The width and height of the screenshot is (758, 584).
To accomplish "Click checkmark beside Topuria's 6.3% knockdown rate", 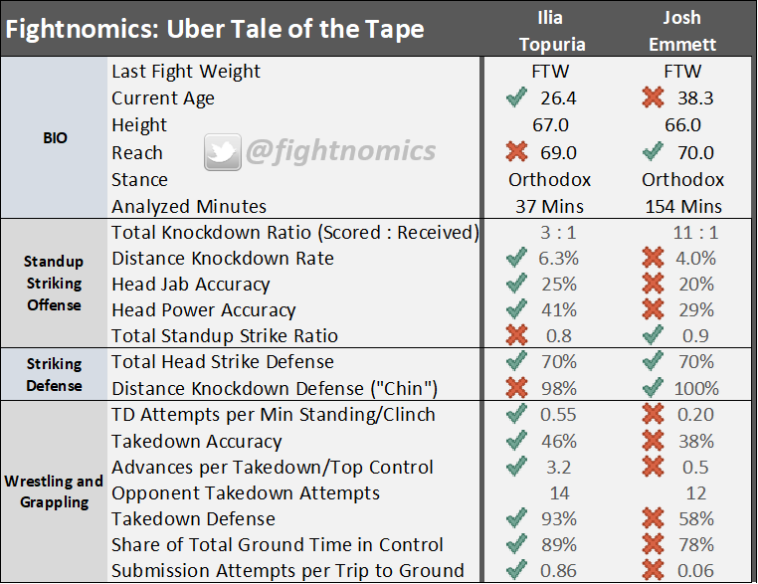I will tap(516, 257).
